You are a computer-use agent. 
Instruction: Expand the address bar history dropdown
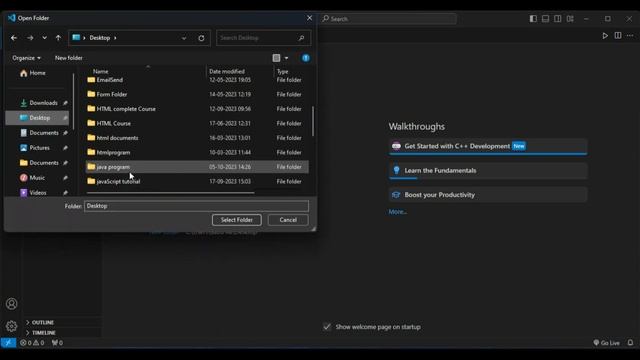pos(184,38)
